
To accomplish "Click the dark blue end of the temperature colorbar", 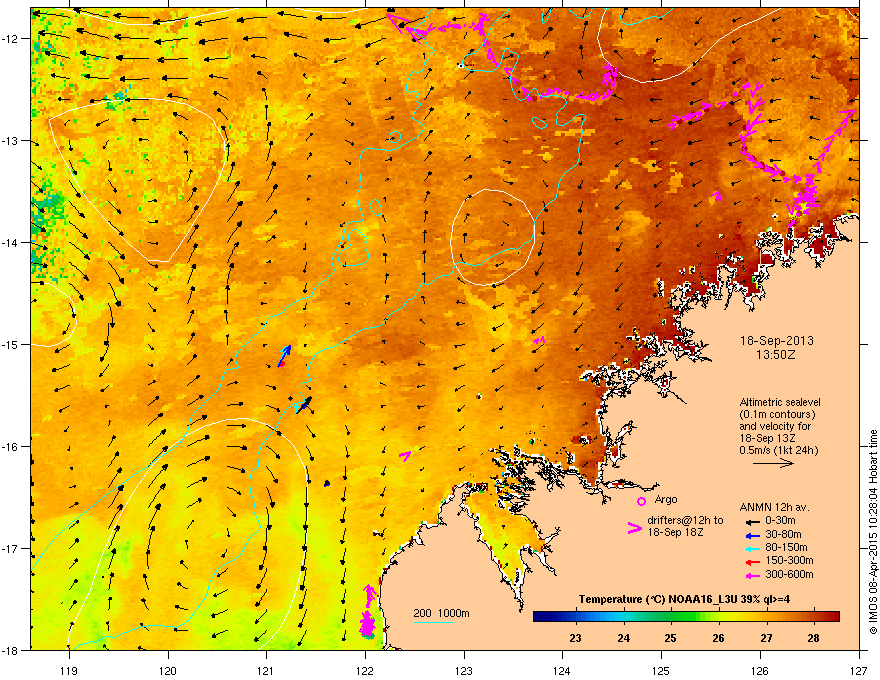I will click(x=540, y=617).
